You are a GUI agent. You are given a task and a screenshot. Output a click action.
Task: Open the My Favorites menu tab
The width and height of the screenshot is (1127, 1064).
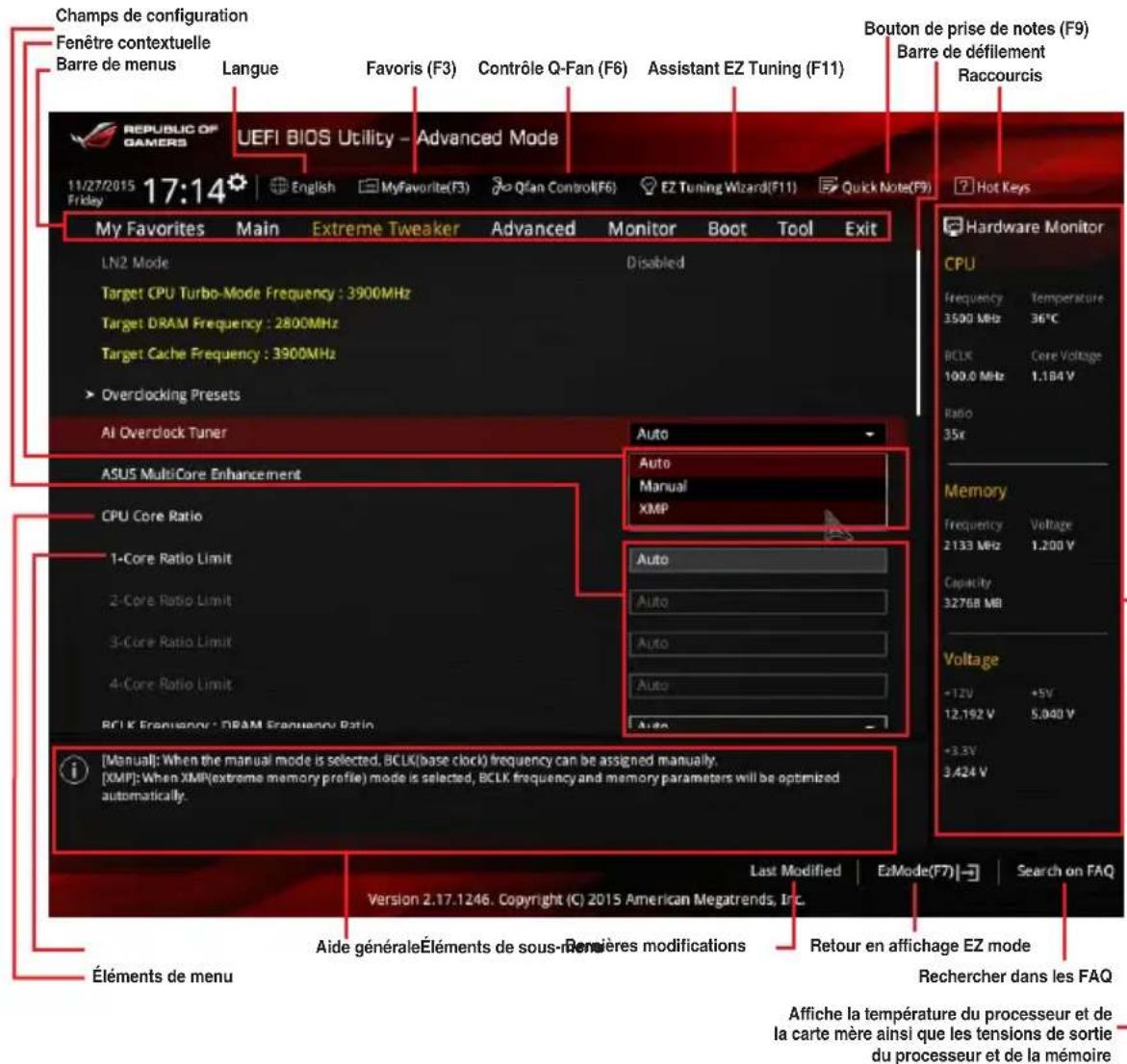(150, 228)
